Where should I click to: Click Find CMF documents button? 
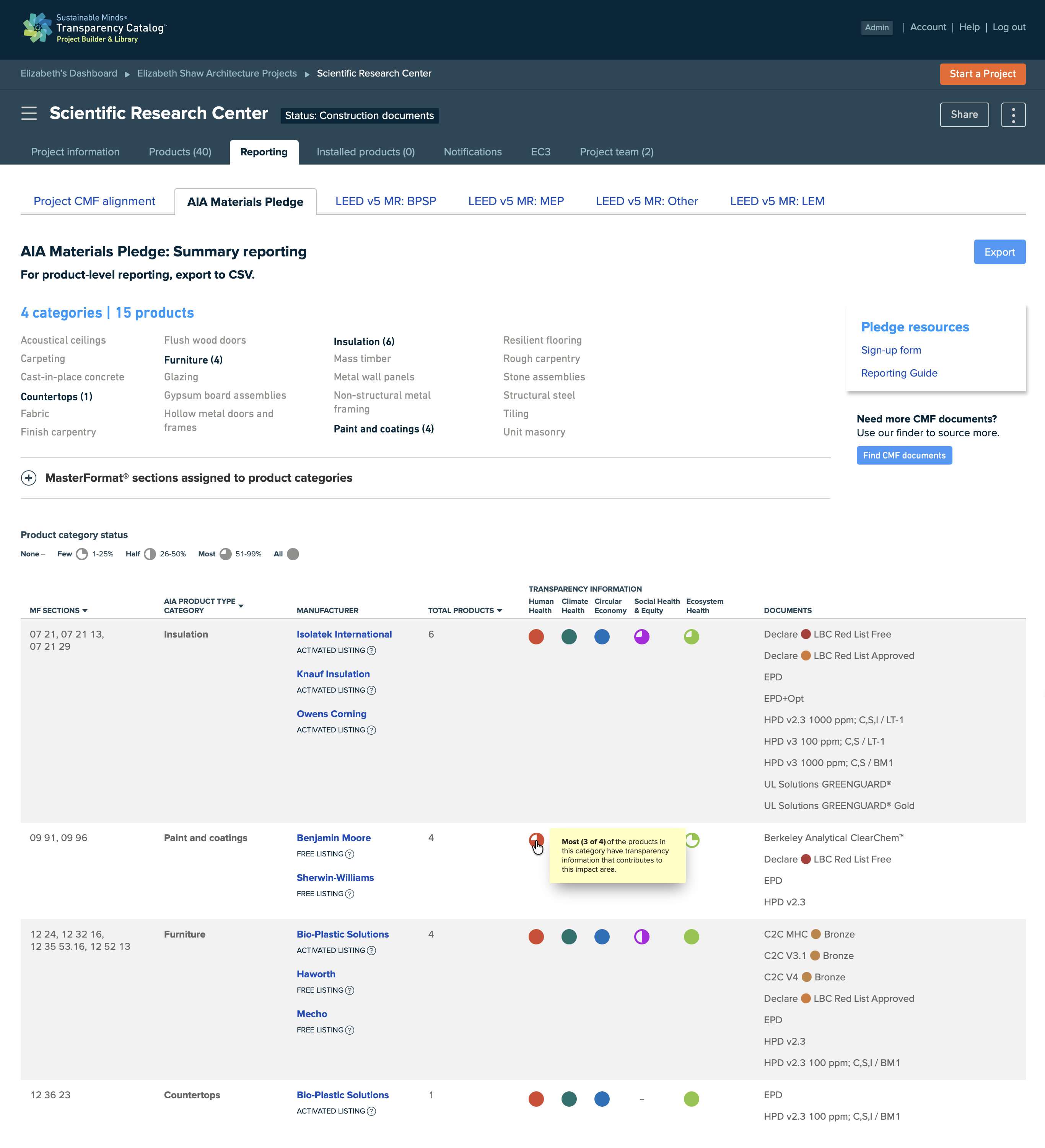point(904,455)
